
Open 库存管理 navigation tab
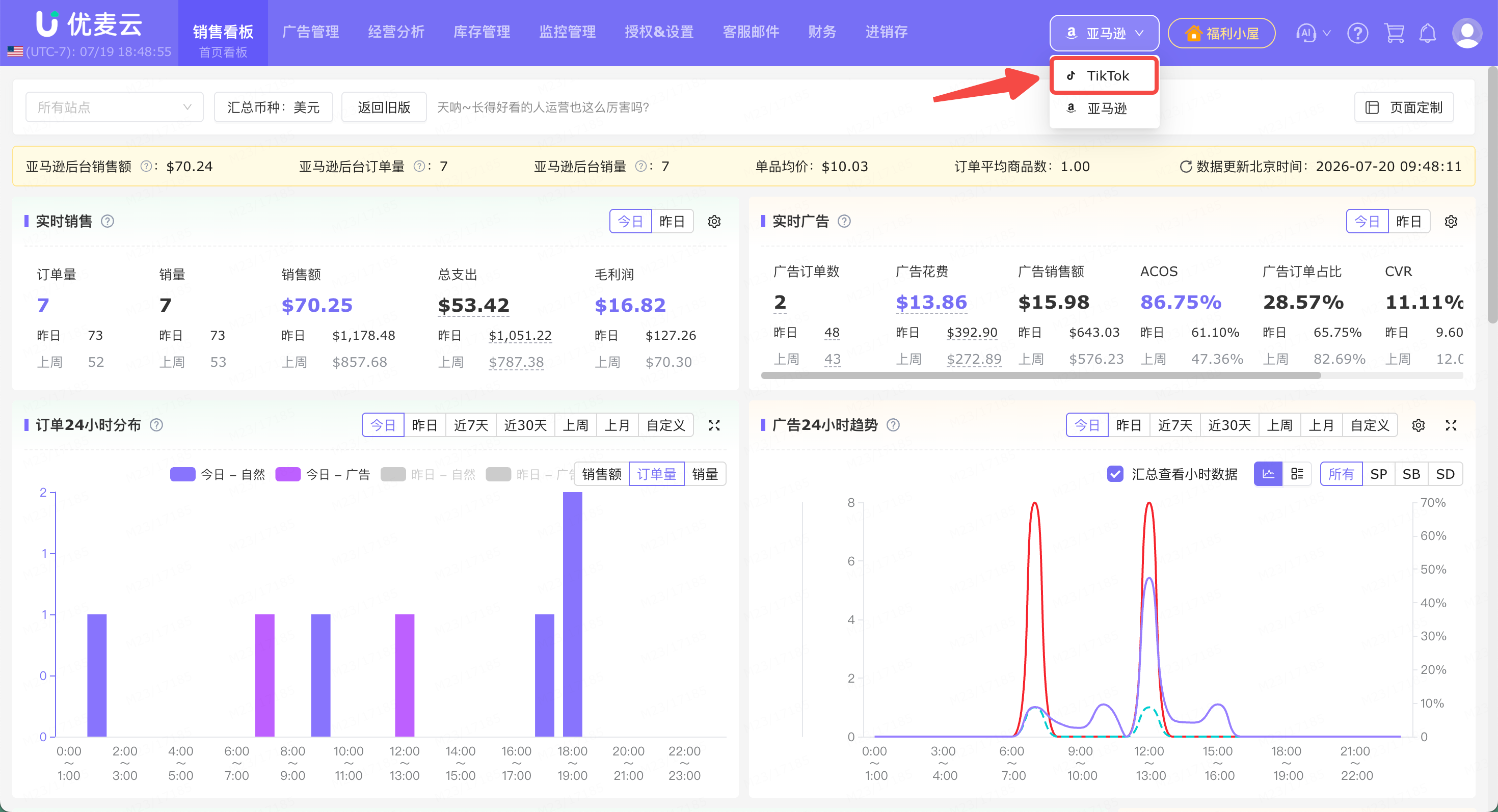(x=481, y=32)
